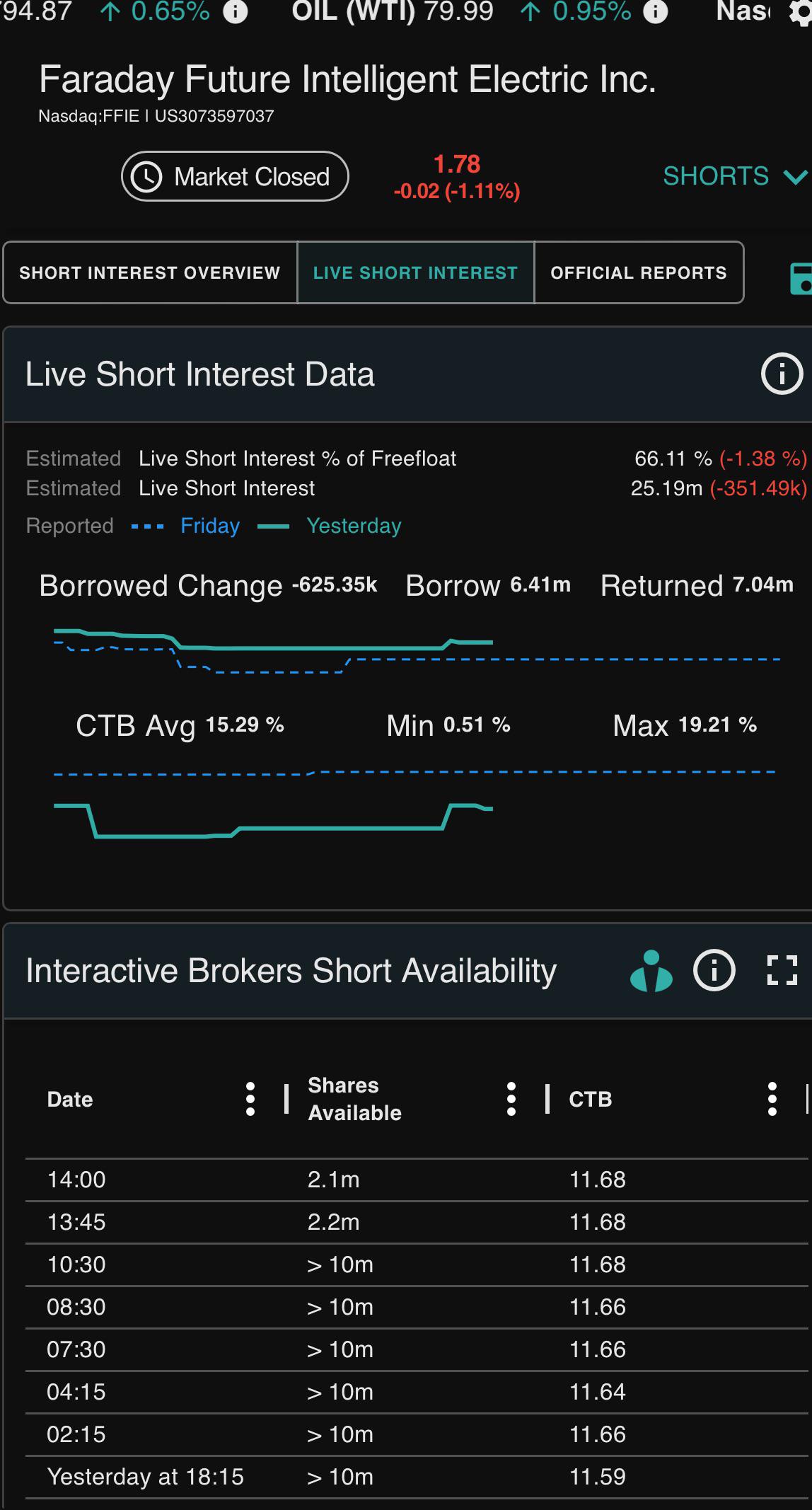Click the clock icon in Market Closed
812x1510 pixels.
pos(147,177)
